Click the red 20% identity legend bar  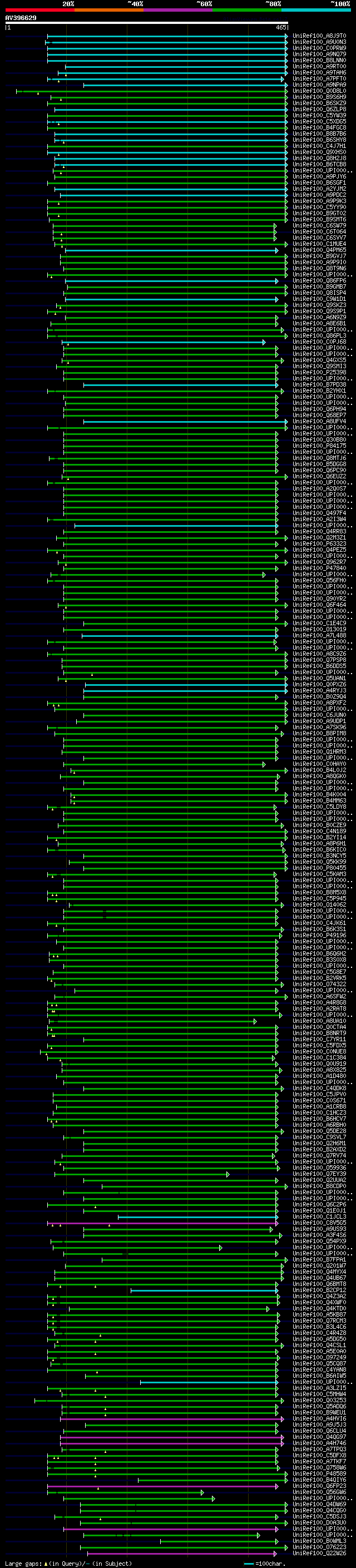click(x=39, y=10)
